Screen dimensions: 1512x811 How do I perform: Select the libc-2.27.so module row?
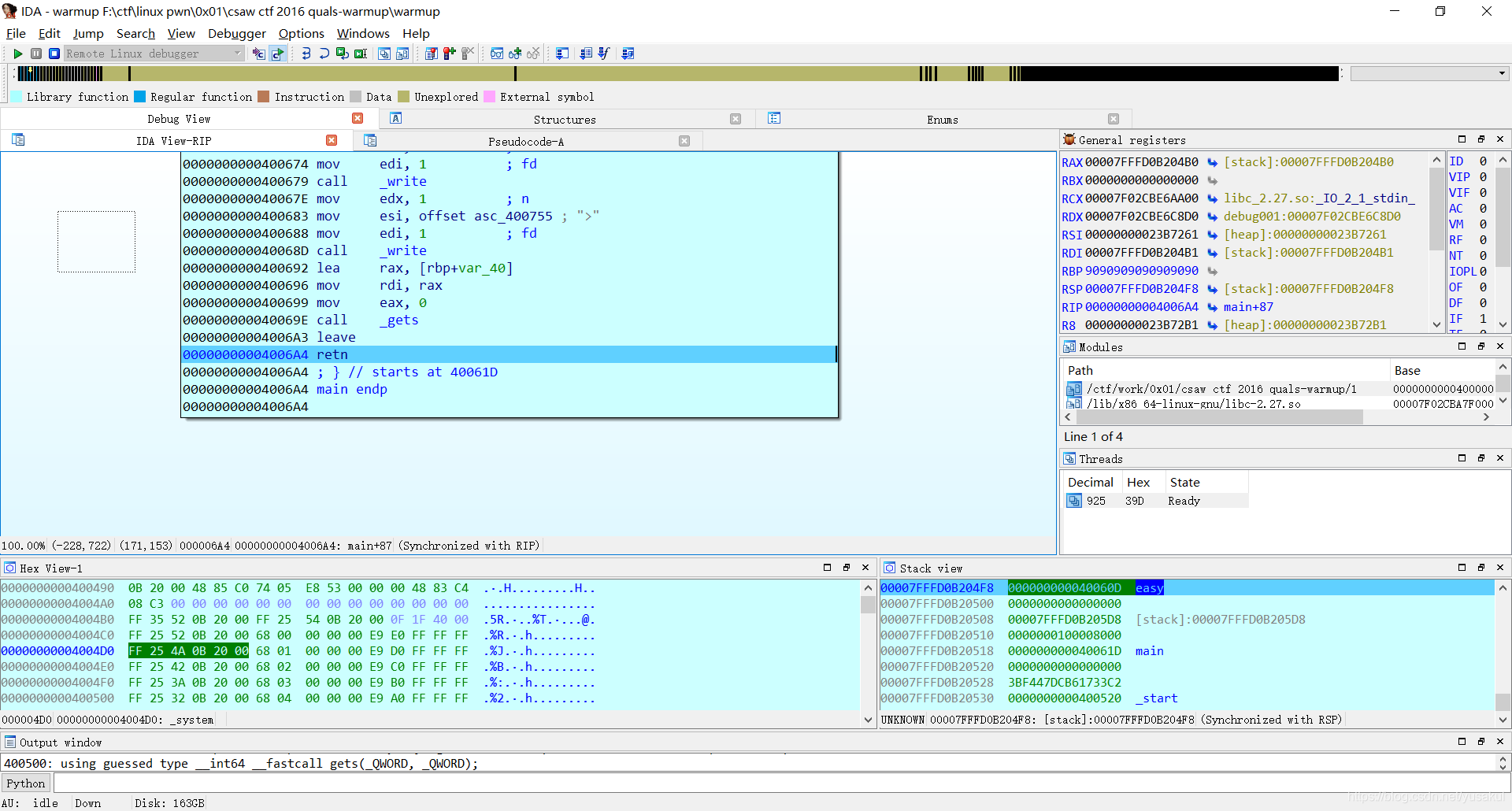[1279, 404]
